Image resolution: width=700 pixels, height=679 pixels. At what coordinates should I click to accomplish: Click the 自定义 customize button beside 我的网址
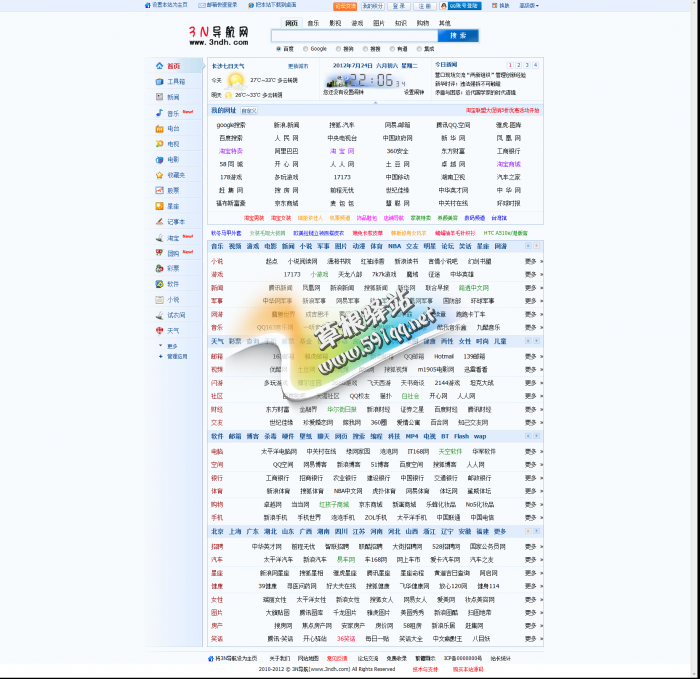click(249, 110)
